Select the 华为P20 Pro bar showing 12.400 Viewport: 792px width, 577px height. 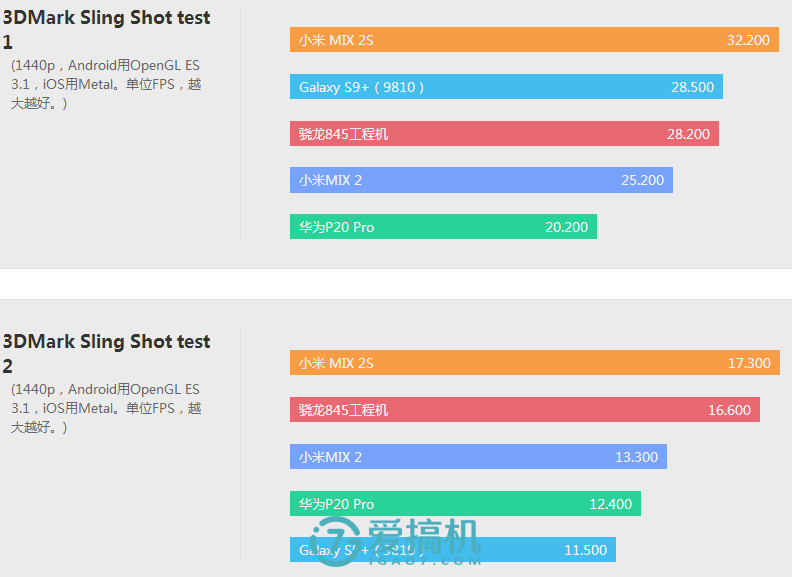point(465,503)
